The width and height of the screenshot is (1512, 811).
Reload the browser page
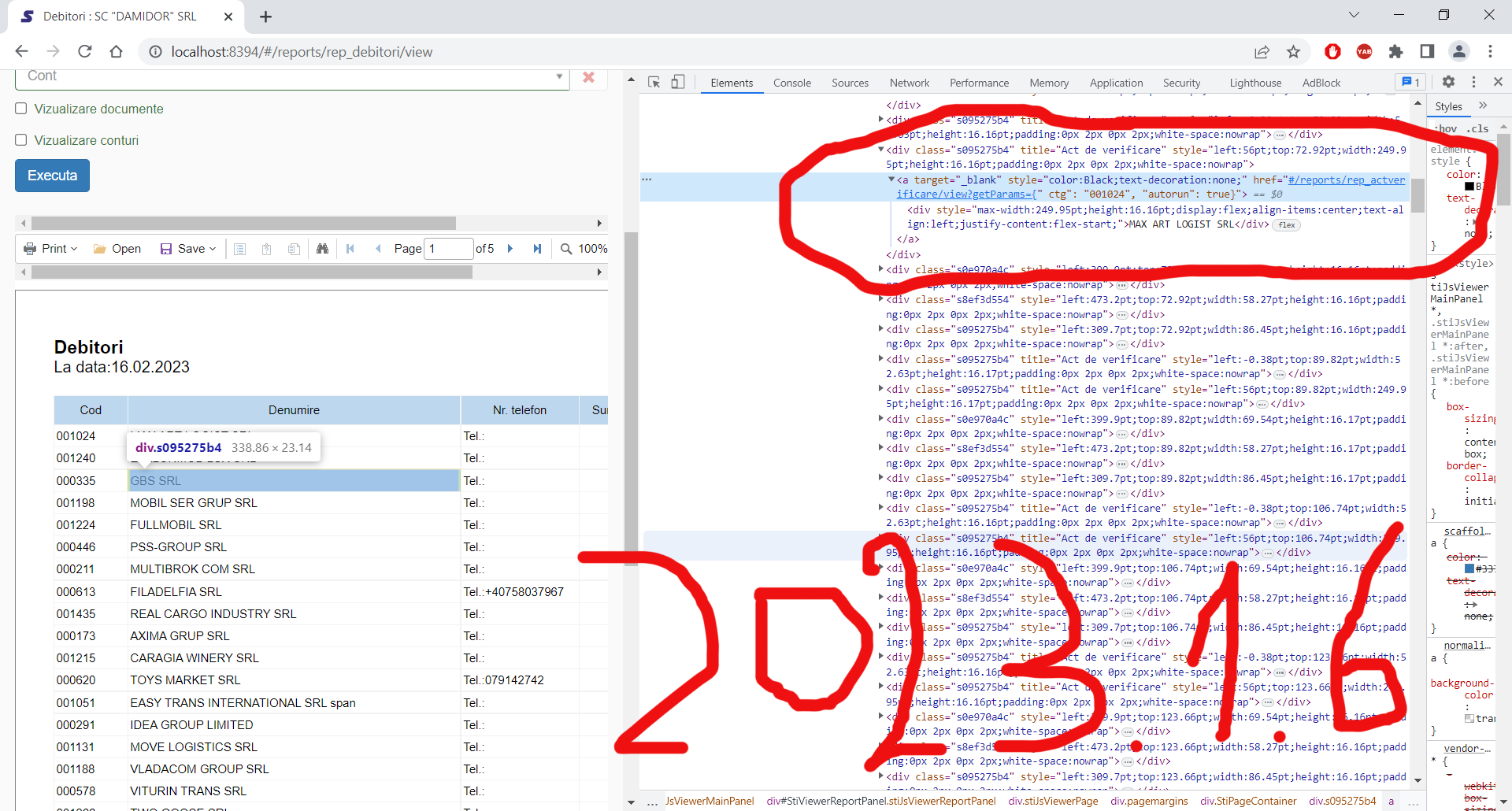point(85,52)
